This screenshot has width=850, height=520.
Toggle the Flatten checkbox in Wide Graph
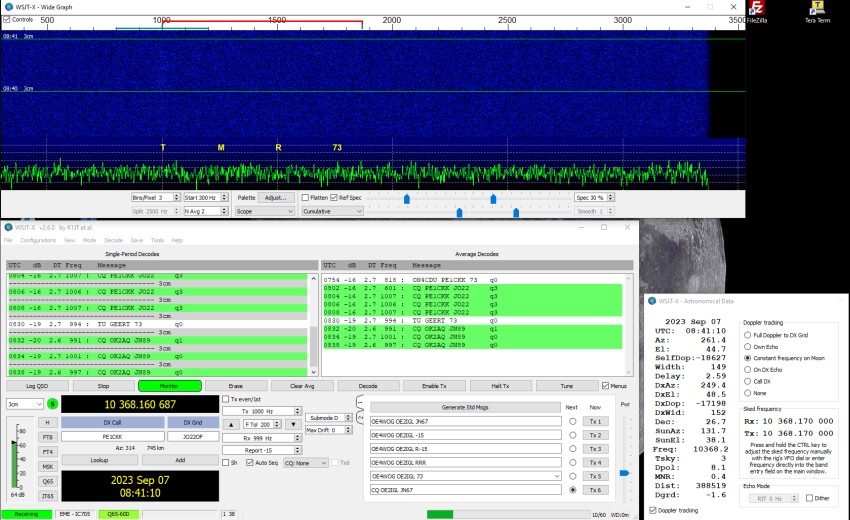coord(306,198)
